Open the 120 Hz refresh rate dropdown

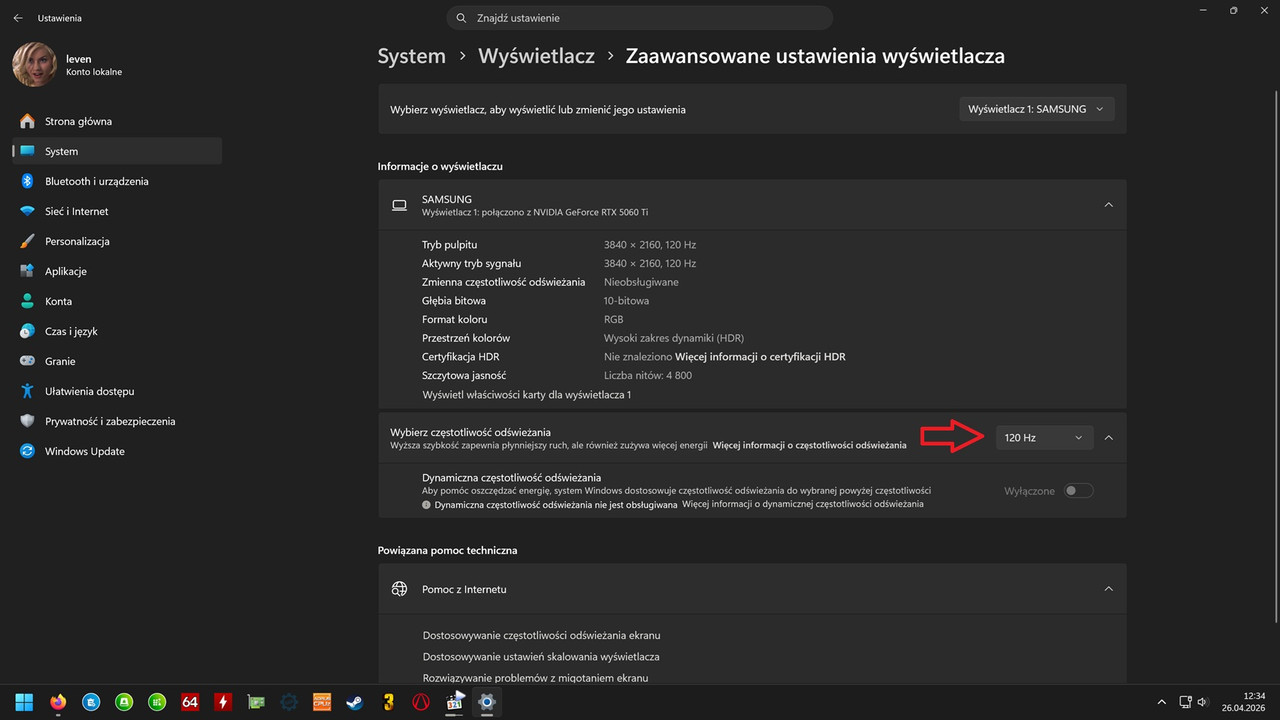(1044, 437)
